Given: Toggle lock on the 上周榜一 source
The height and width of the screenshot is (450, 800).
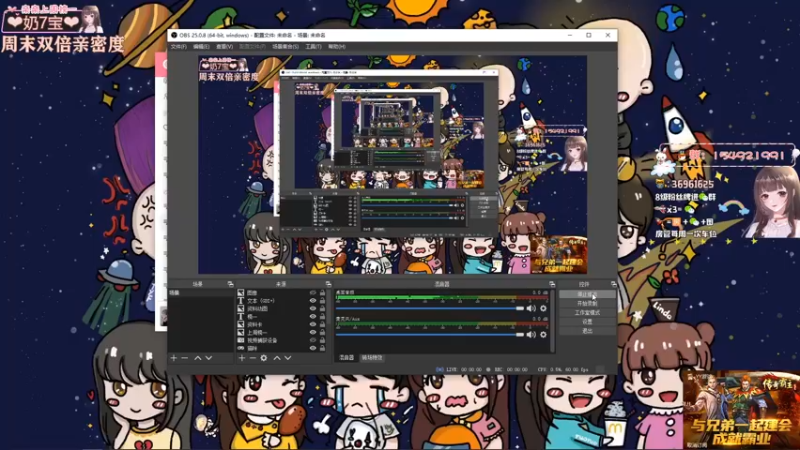Looking at the screenshot, I should coord(322,333).
